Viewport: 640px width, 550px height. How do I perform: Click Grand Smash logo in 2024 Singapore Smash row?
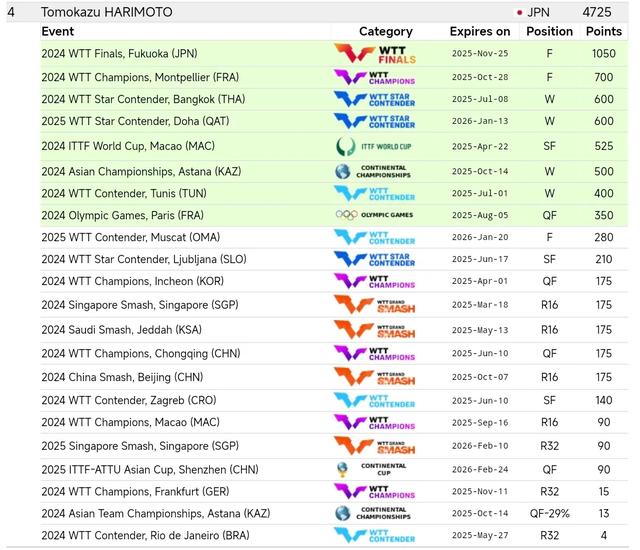point(374,305)
